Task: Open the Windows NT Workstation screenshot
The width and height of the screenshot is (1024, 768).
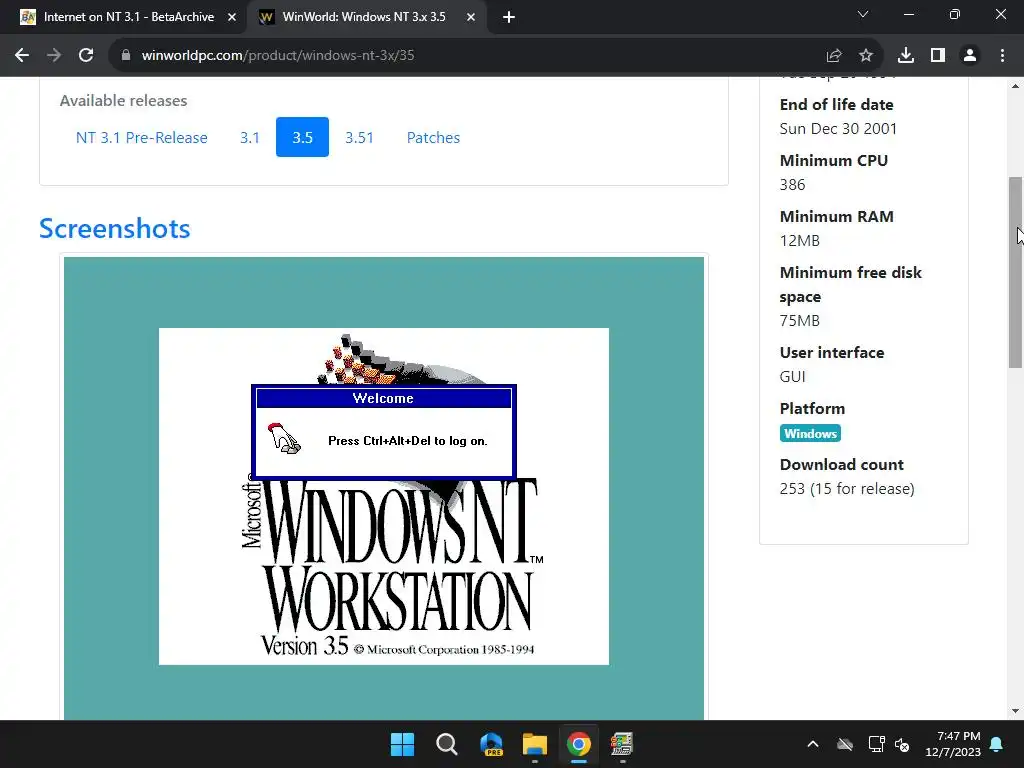Action: coord(384,488)
